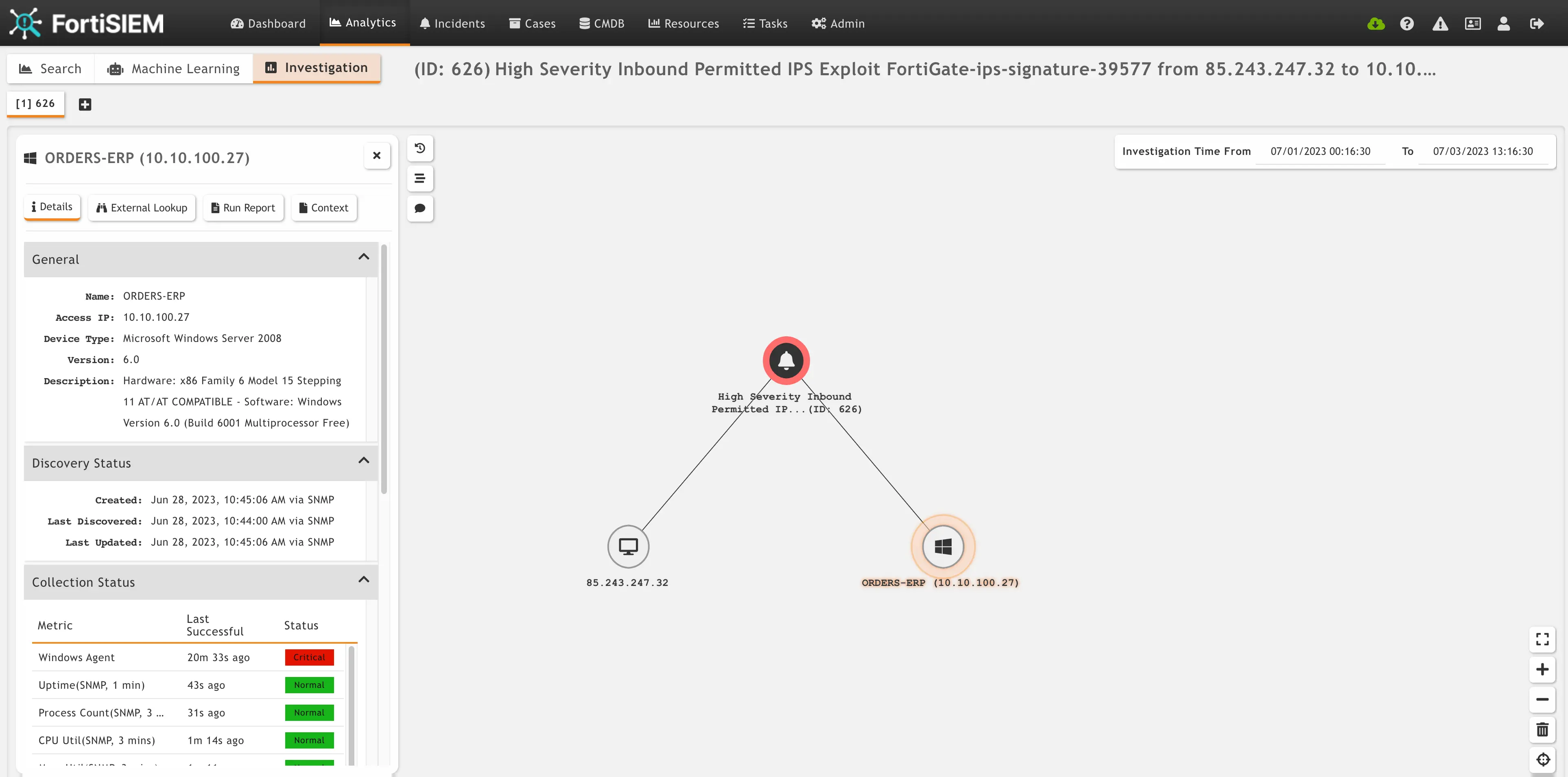Open the Admin menu
This screenshot has height=777, width=1568.
(x=838, y=23)
